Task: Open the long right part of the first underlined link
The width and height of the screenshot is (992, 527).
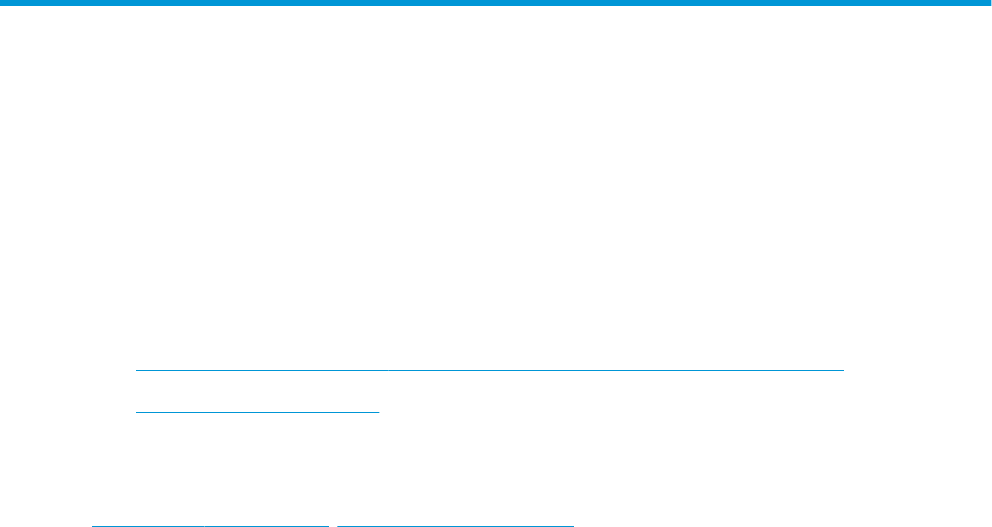Action: pyautogui.click(x=616, y=369)
